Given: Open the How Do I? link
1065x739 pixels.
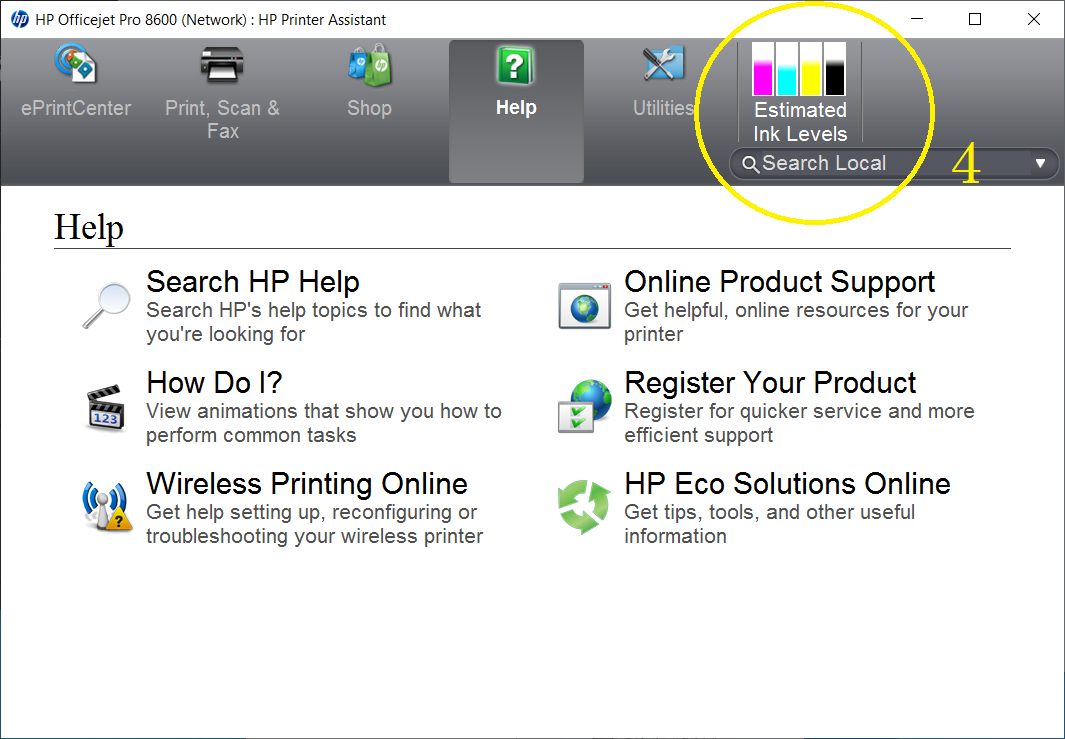Looking at the screenshot, I should click(x=215, y=382).
